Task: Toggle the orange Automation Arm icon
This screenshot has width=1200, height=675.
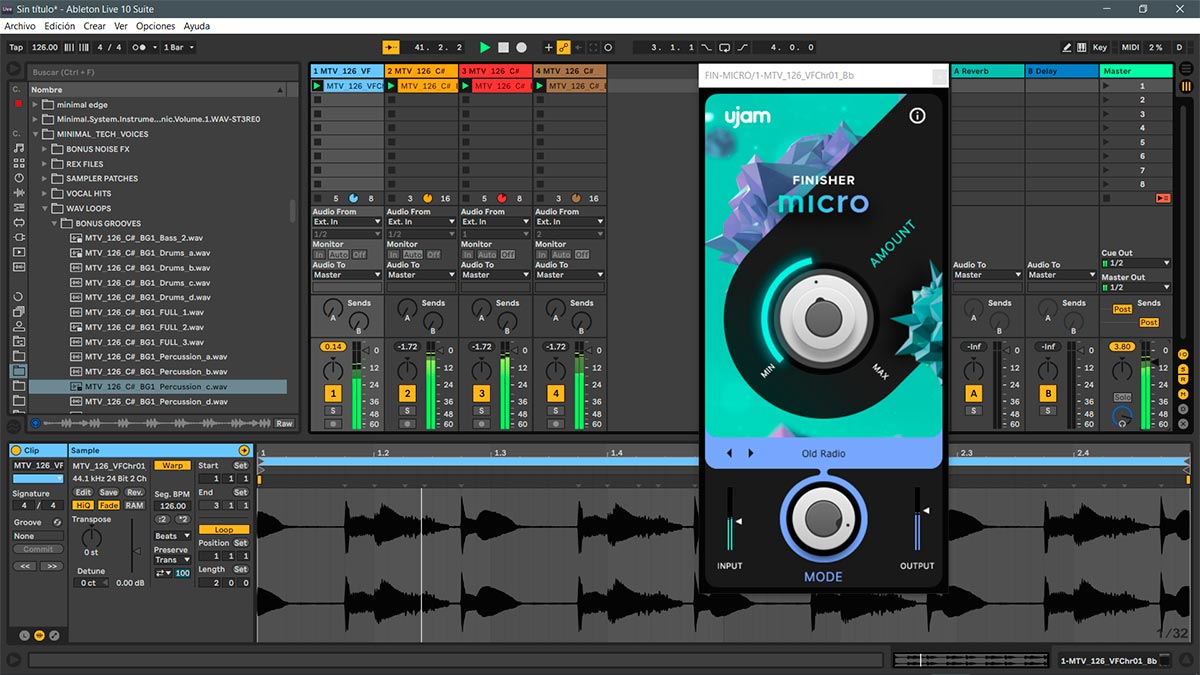Action: tap(563, 47)
